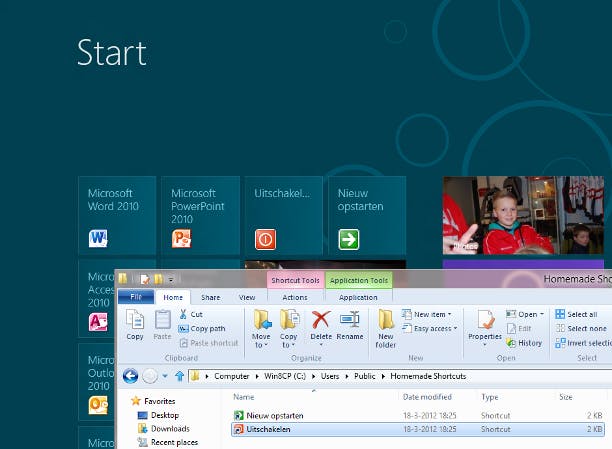
Task: Open the File tab
Action: [x=136, y=297]
